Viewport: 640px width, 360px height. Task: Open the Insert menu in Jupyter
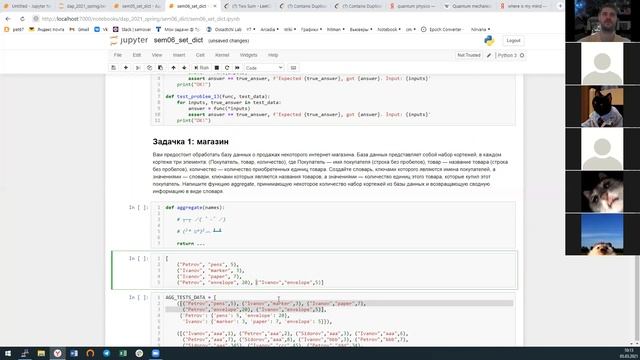click(x=179, y=55)
